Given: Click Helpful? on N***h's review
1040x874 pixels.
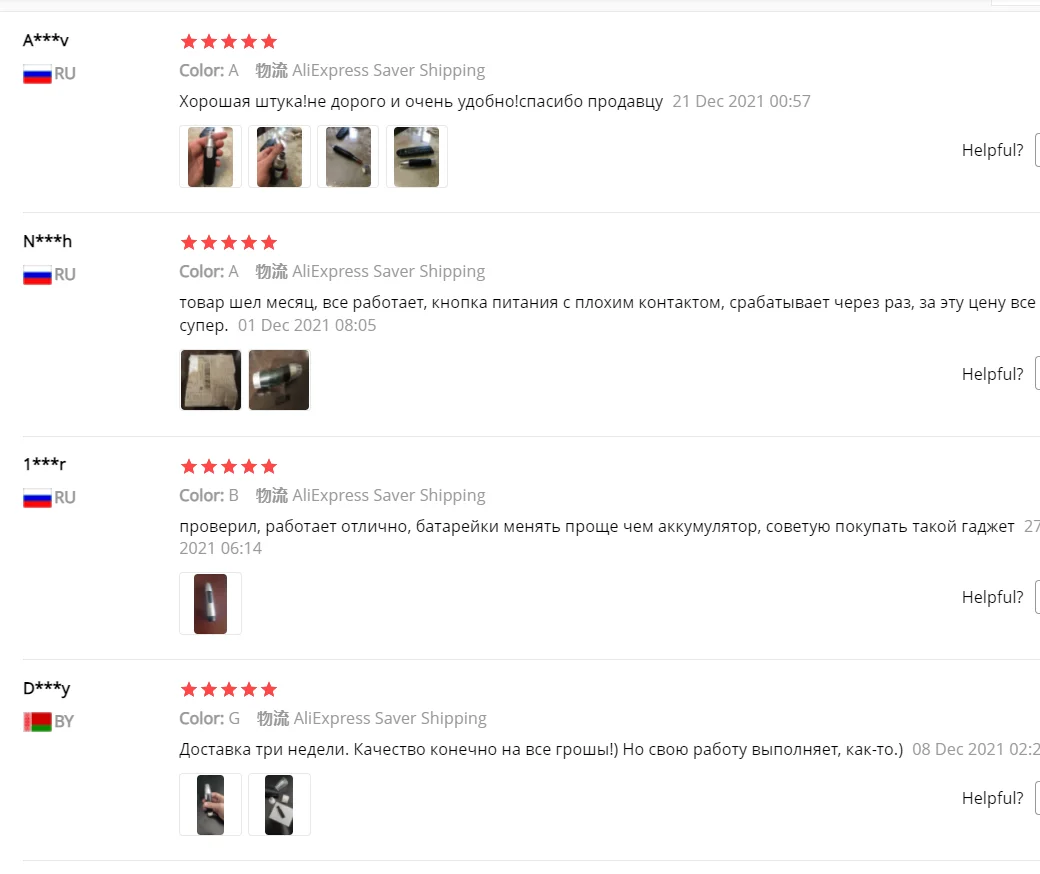Looking at the screenshot, I should [x=992, y=374].
